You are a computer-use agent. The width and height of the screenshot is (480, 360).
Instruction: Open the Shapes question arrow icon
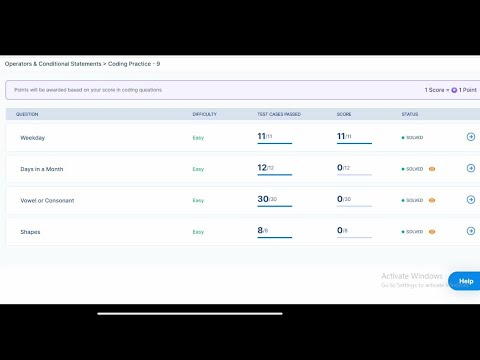471,231
